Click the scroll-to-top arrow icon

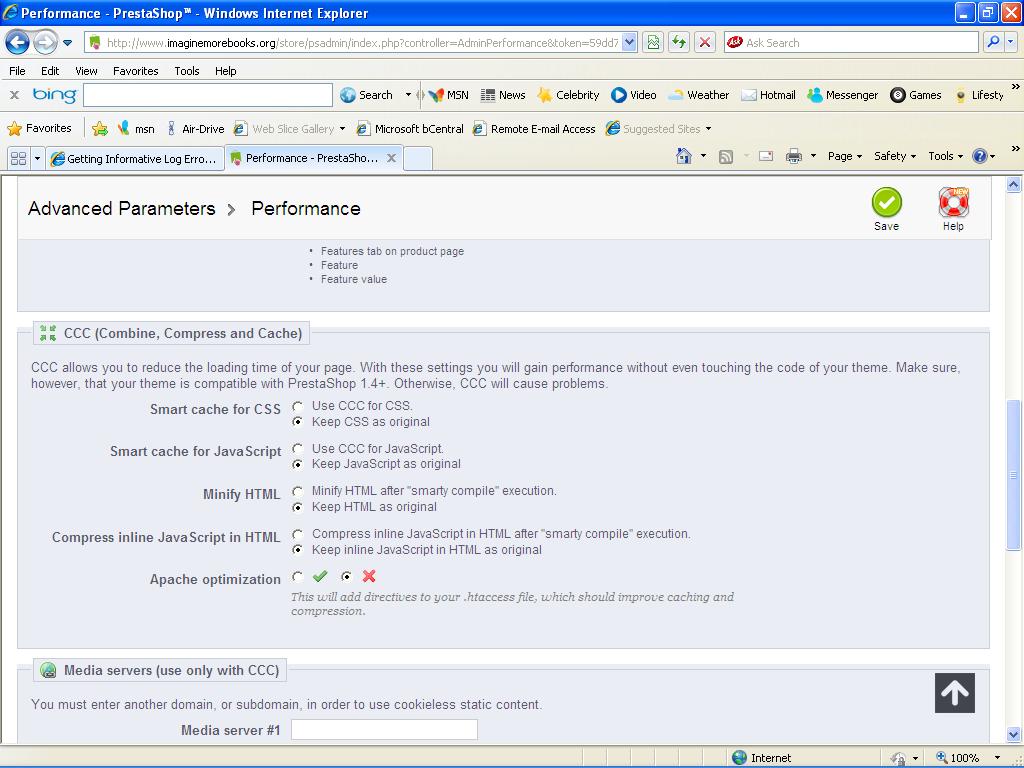(x=954, y=693)
